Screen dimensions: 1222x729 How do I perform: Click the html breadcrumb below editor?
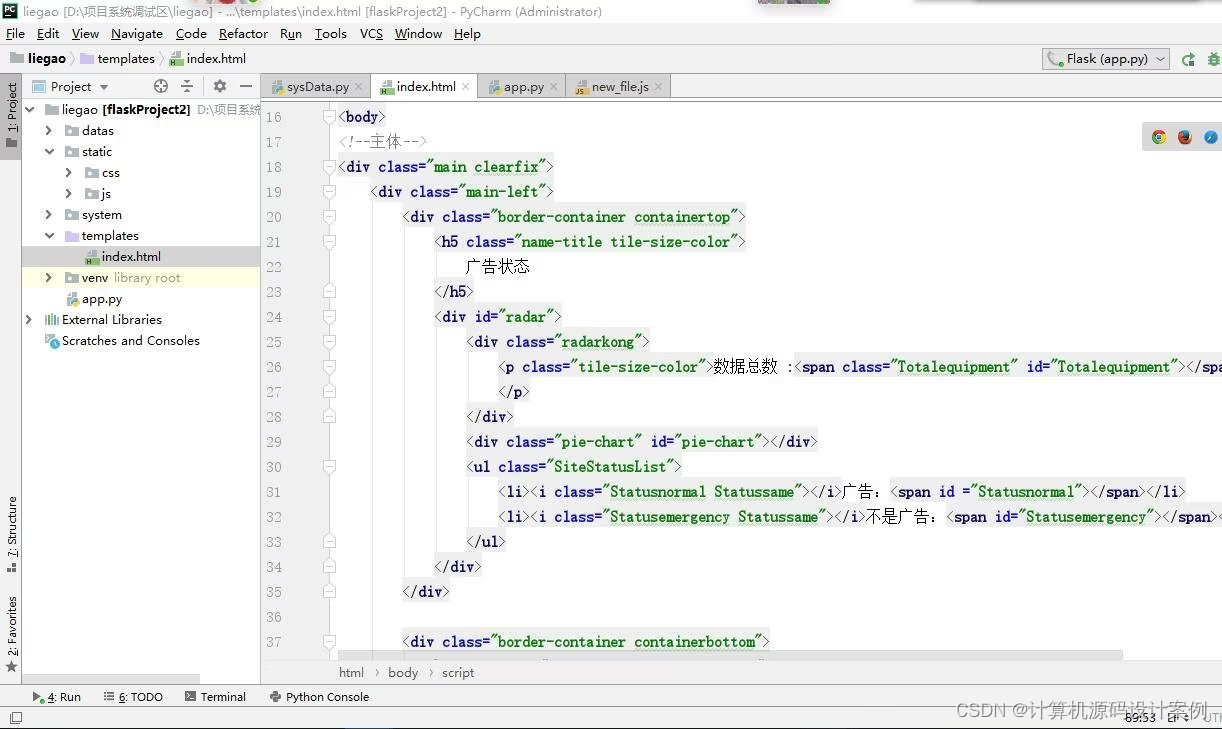coord(351,673)
